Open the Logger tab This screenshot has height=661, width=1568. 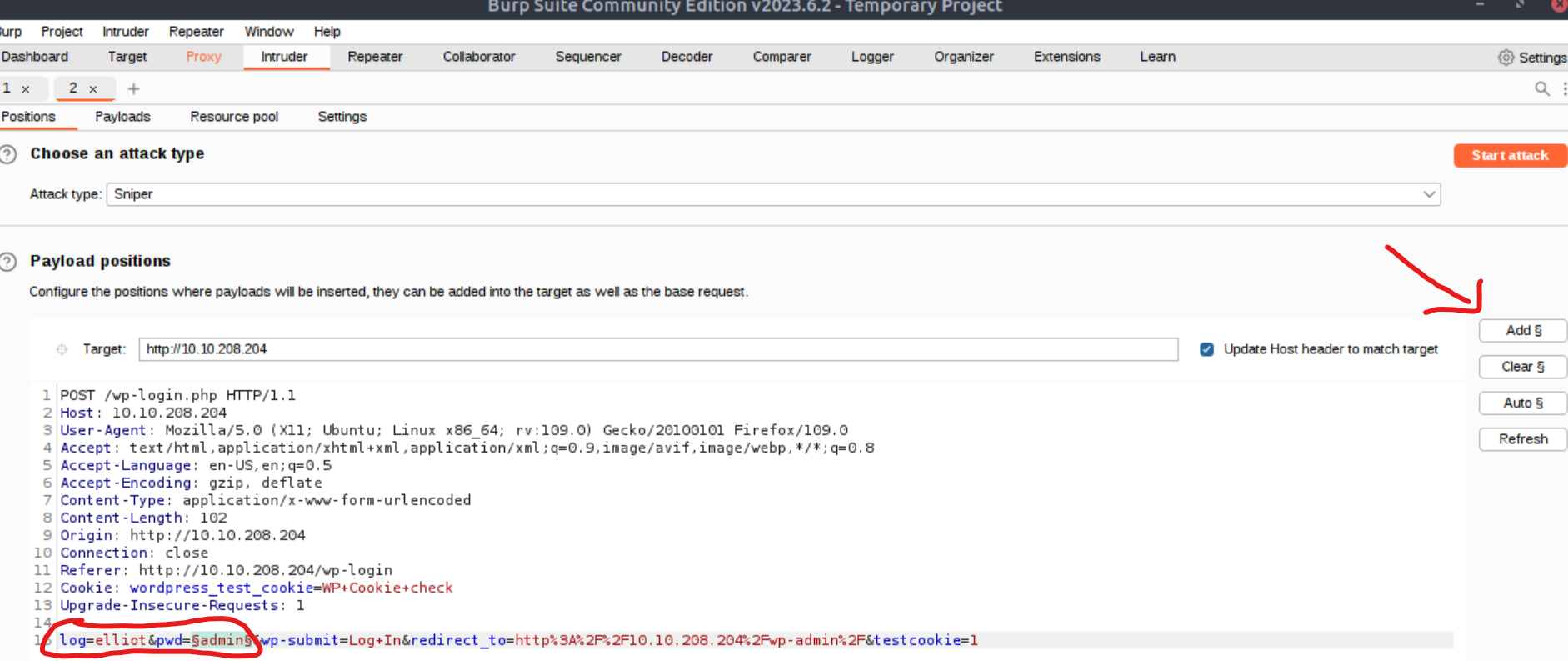pos(872,57)
